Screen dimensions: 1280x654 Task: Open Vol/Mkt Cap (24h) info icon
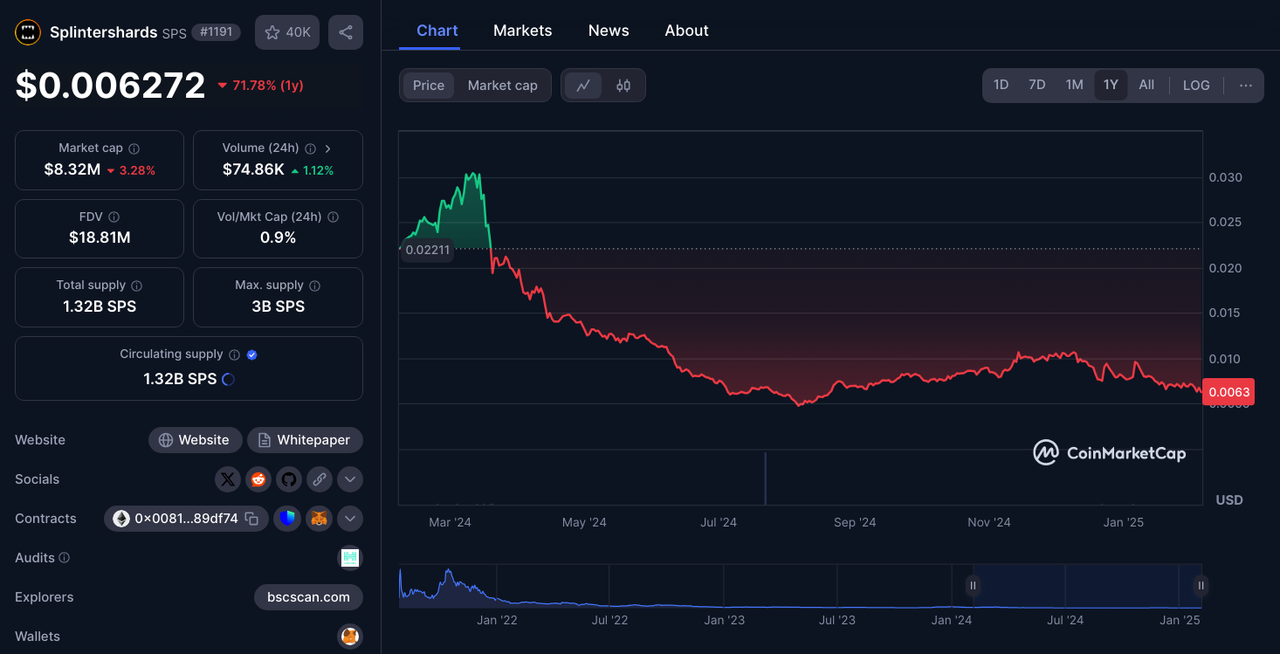coord(333,217)
